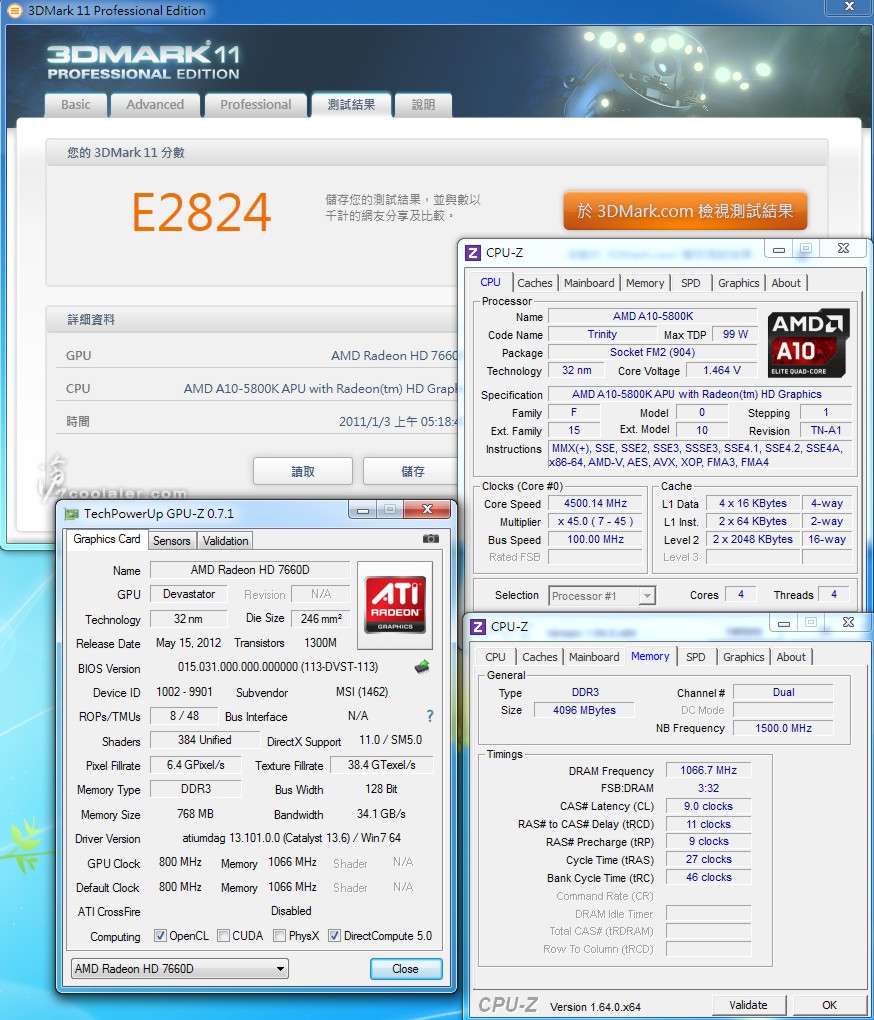Open Caches tab in upper CPU-Z window

coord(535,283)
